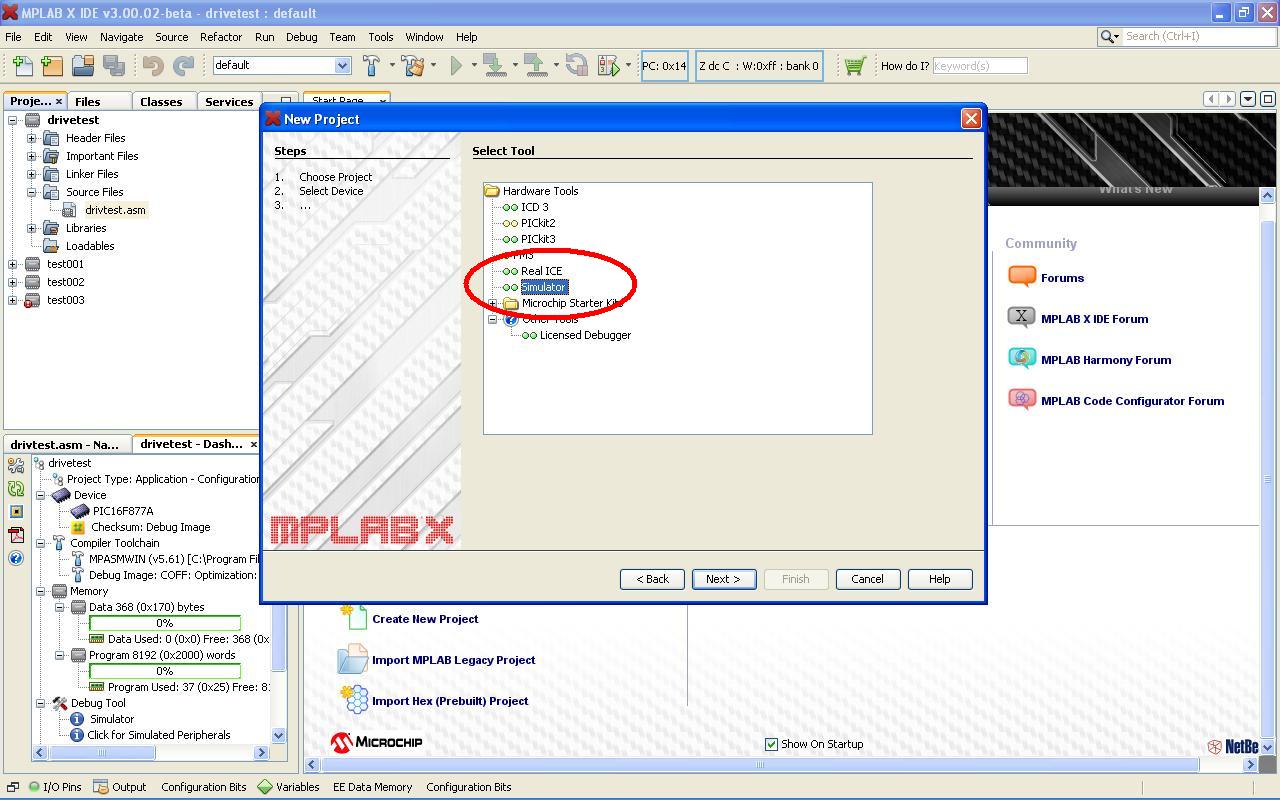This screenshot has width=1280, height=800.
Task: Click Project Properties wrench icon in dashboard
Action: [x=16, y=465]
